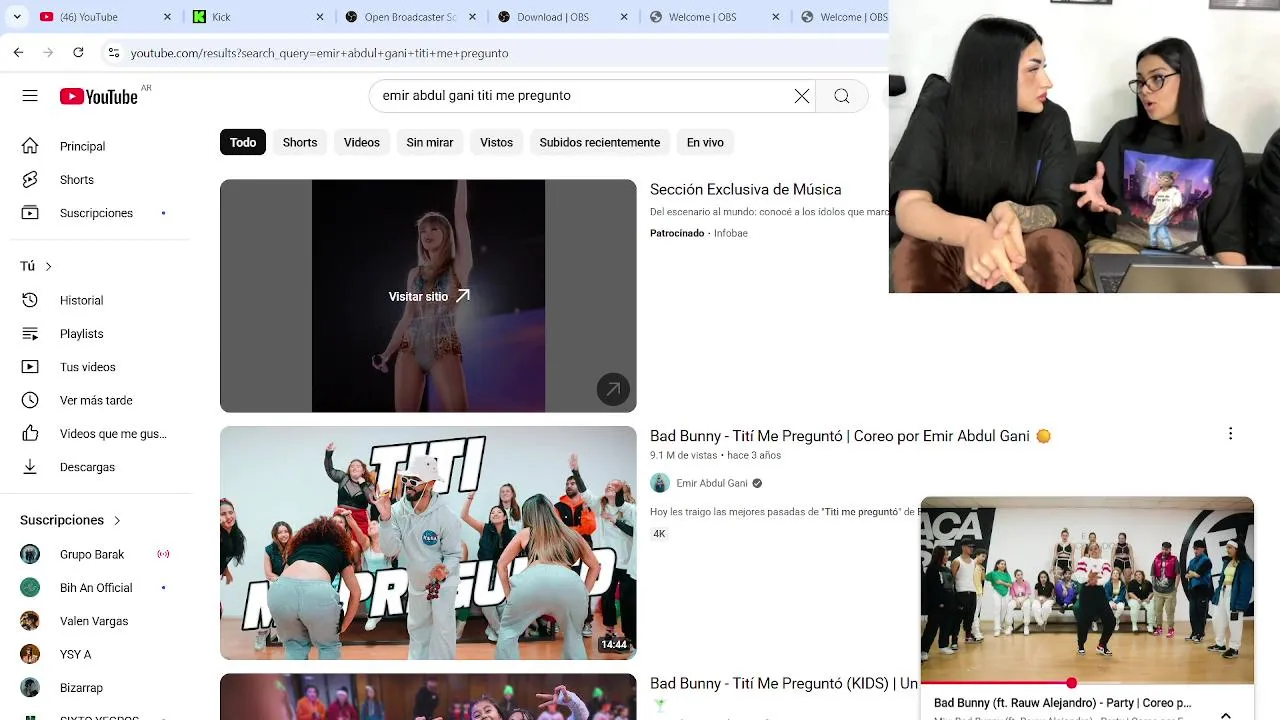
Task: Click the Taylor Swift ad thumbnail
Action: pyautogui.click(x=428, y=296)
